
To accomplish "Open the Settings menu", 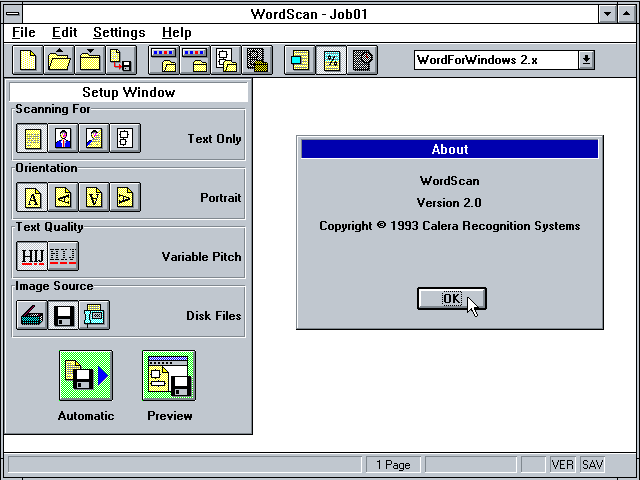I will 119,33.
